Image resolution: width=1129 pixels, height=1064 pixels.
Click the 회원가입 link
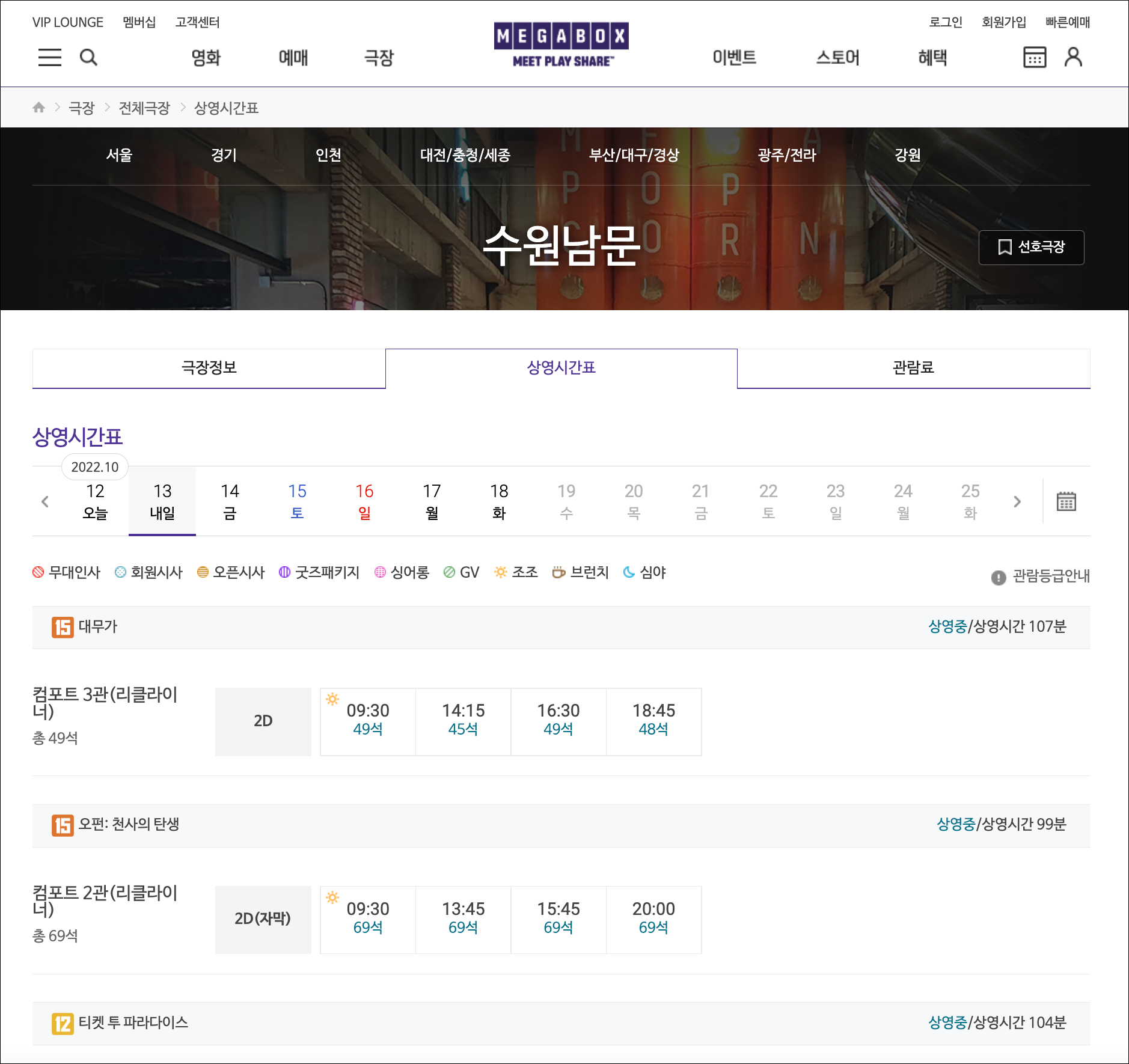(x=1004, y=22)
